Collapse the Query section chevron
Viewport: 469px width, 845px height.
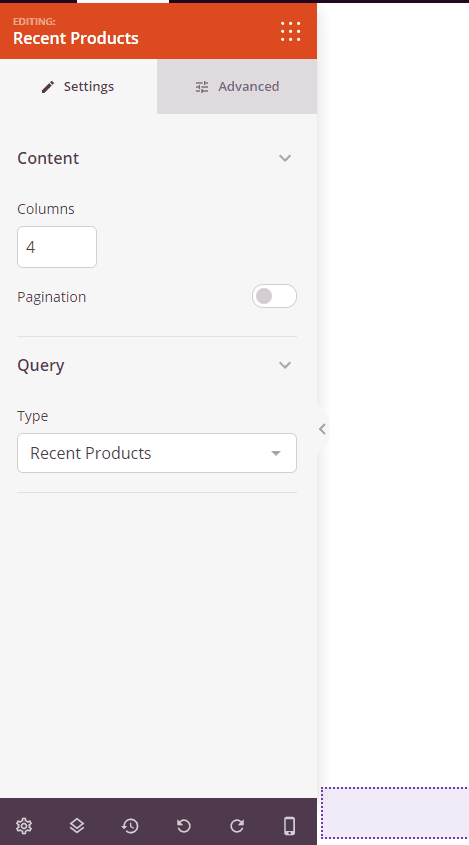[285, 365]
